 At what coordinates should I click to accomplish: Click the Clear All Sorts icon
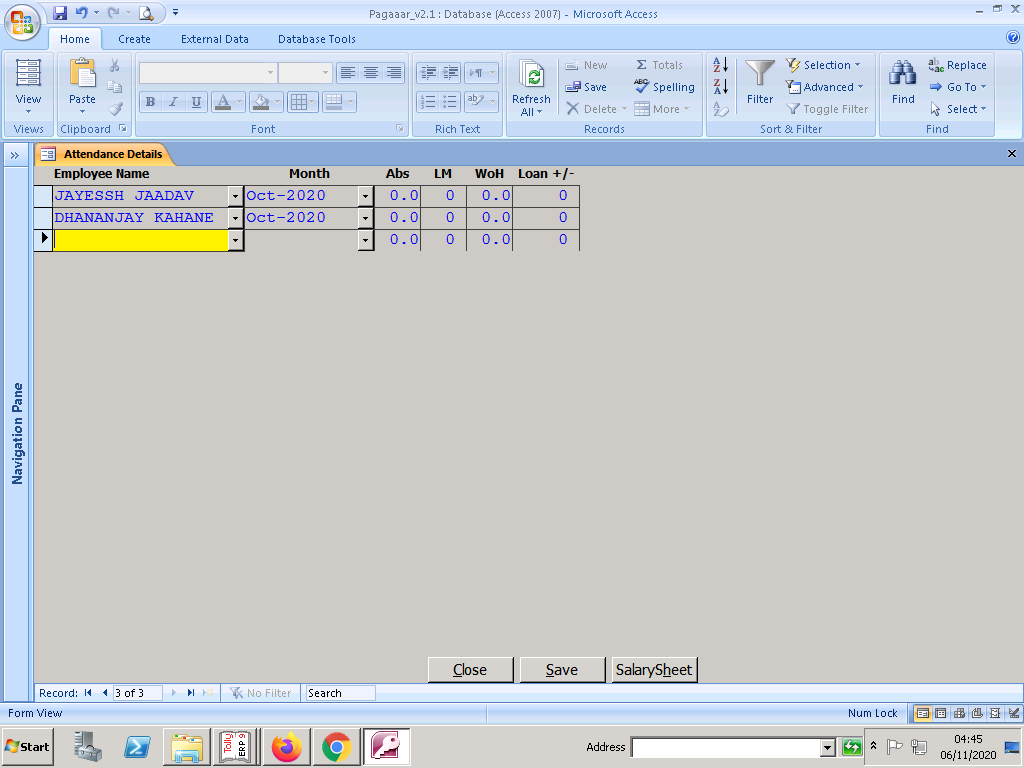[720, 108]
